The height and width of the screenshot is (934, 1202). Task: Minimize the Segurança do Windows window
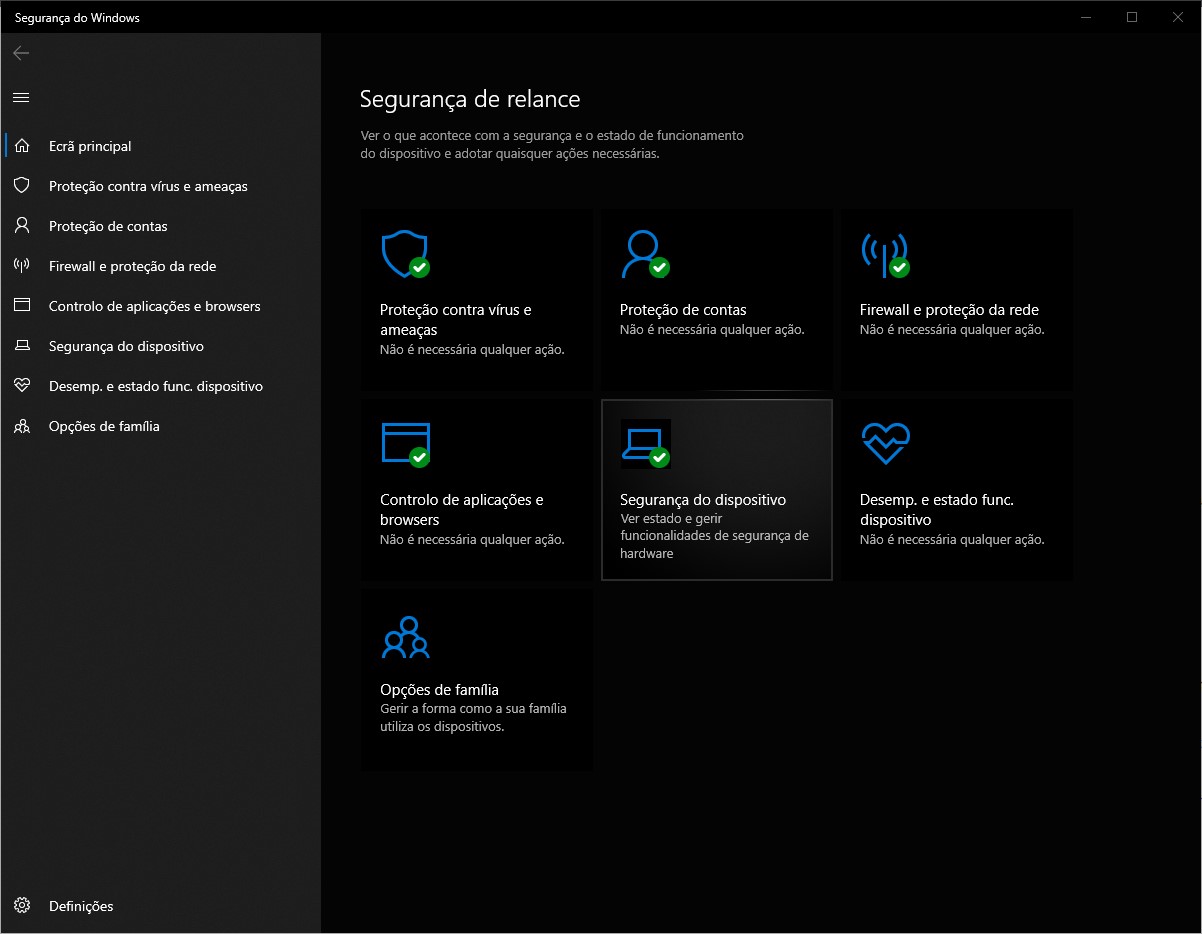pos(1086,17)
